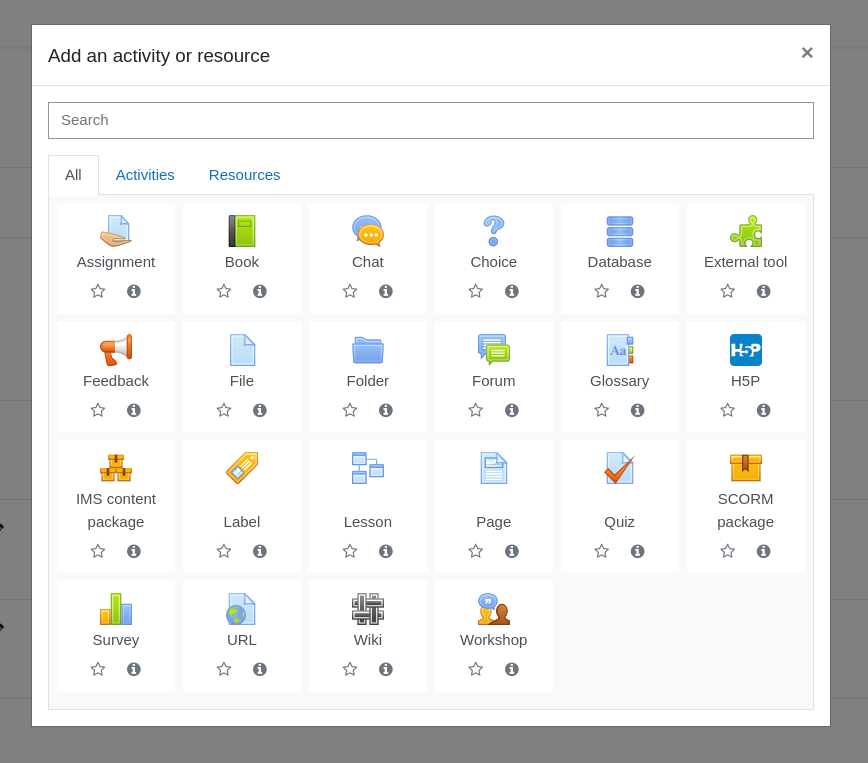The image size is (868, 763).
Task: Close the activity chooser dialog
Action: tap(807, 53)
